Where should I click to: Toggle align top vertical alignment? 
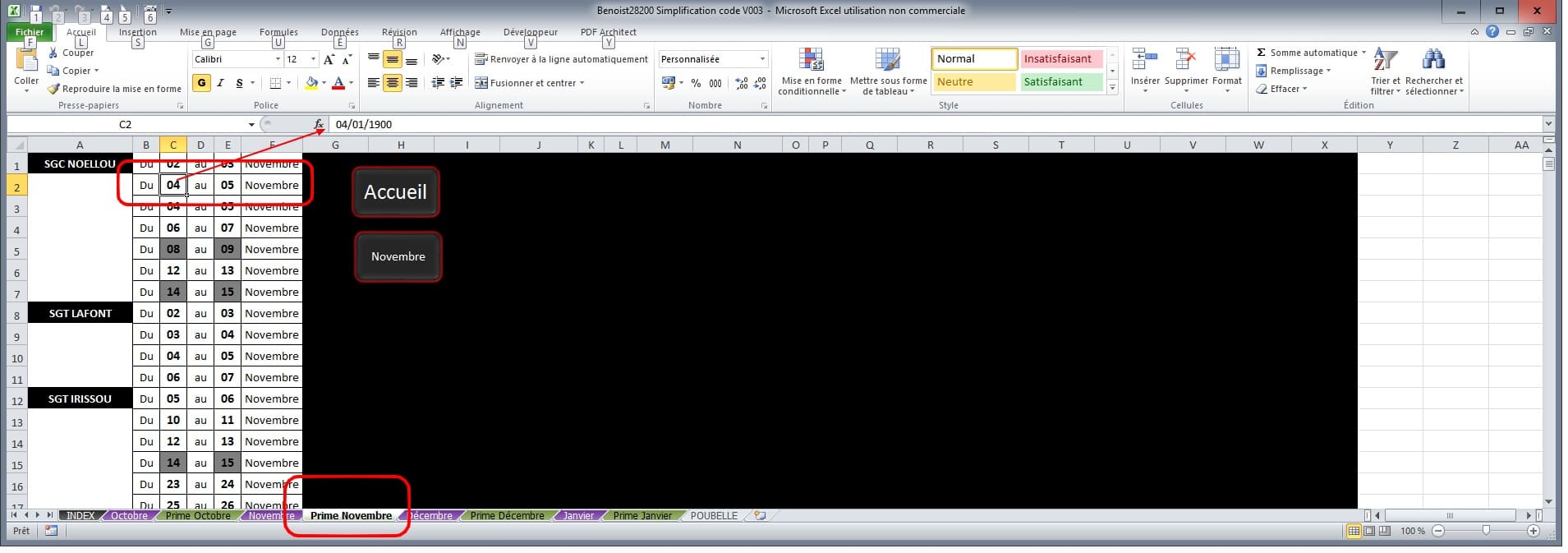coord(374,59)
